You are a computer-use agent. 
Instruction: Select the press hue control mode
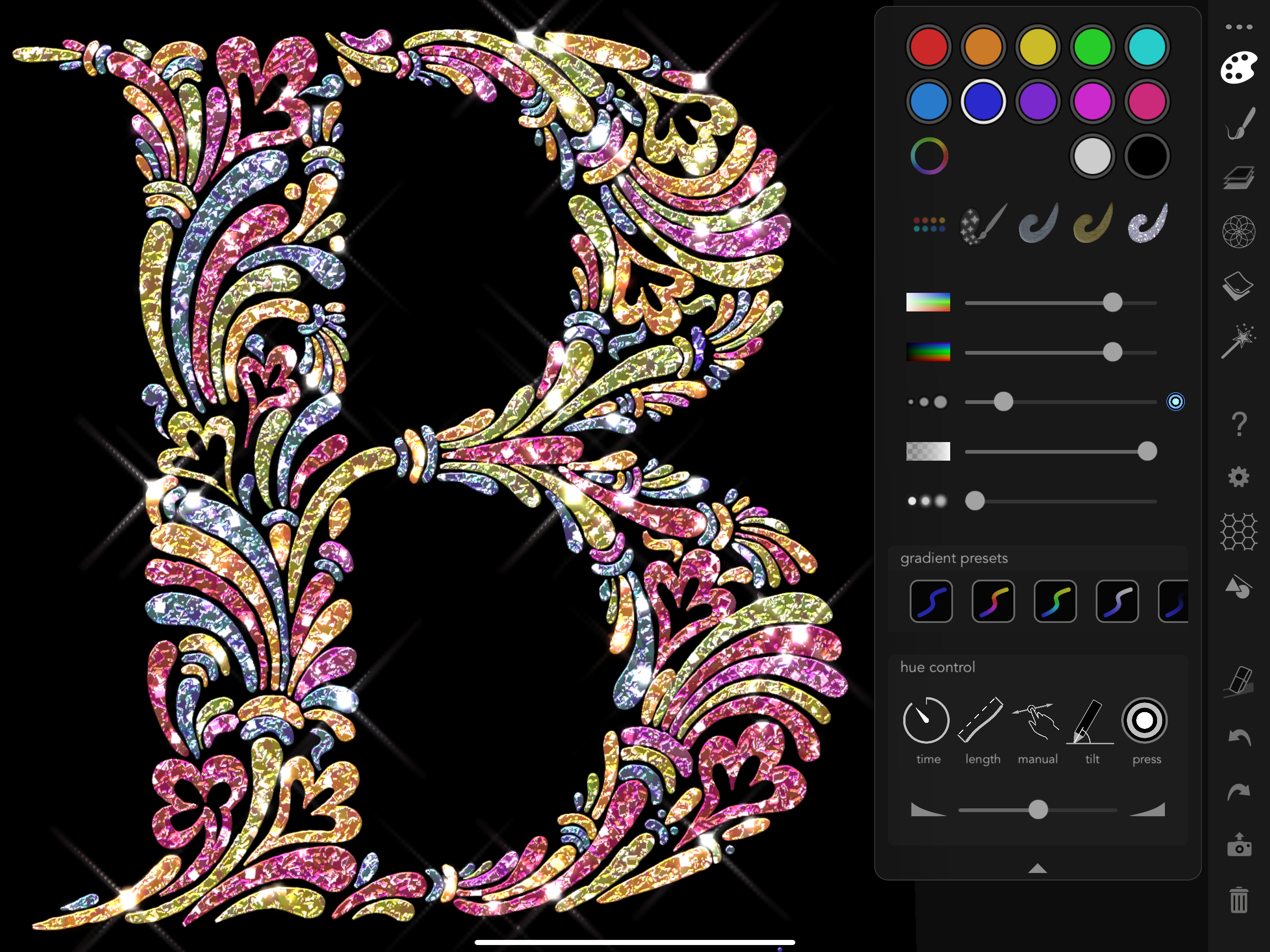click(x=1144, y=721)
